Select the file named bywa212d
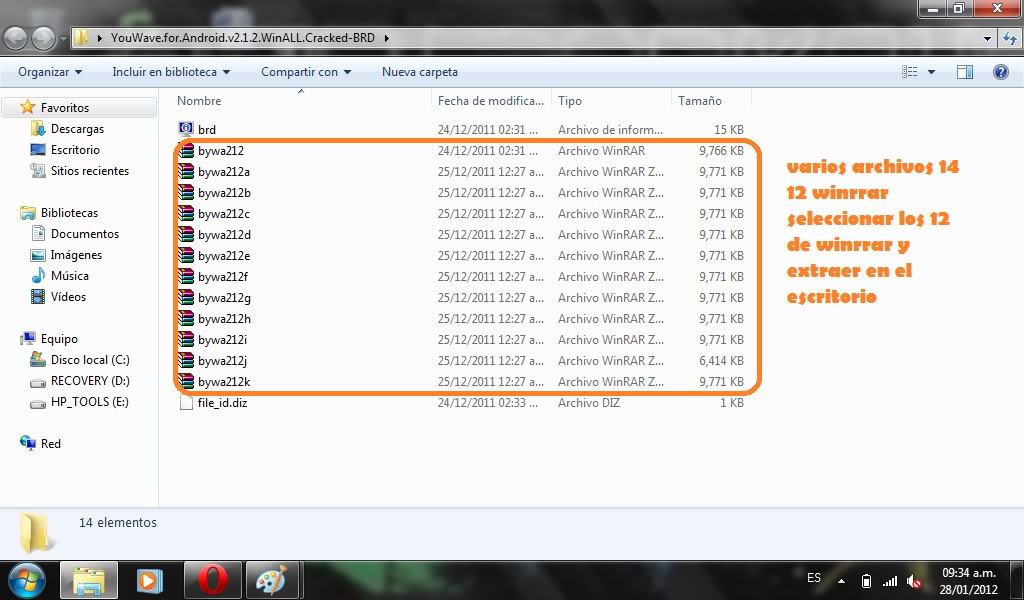 click(224, 234)
